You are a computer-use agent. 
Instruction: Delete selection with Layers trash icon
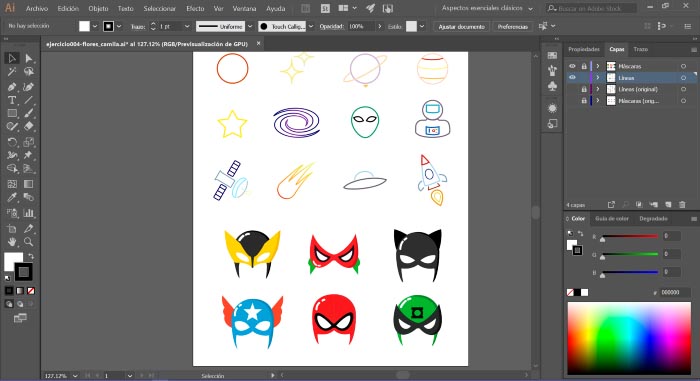point(682,205)
